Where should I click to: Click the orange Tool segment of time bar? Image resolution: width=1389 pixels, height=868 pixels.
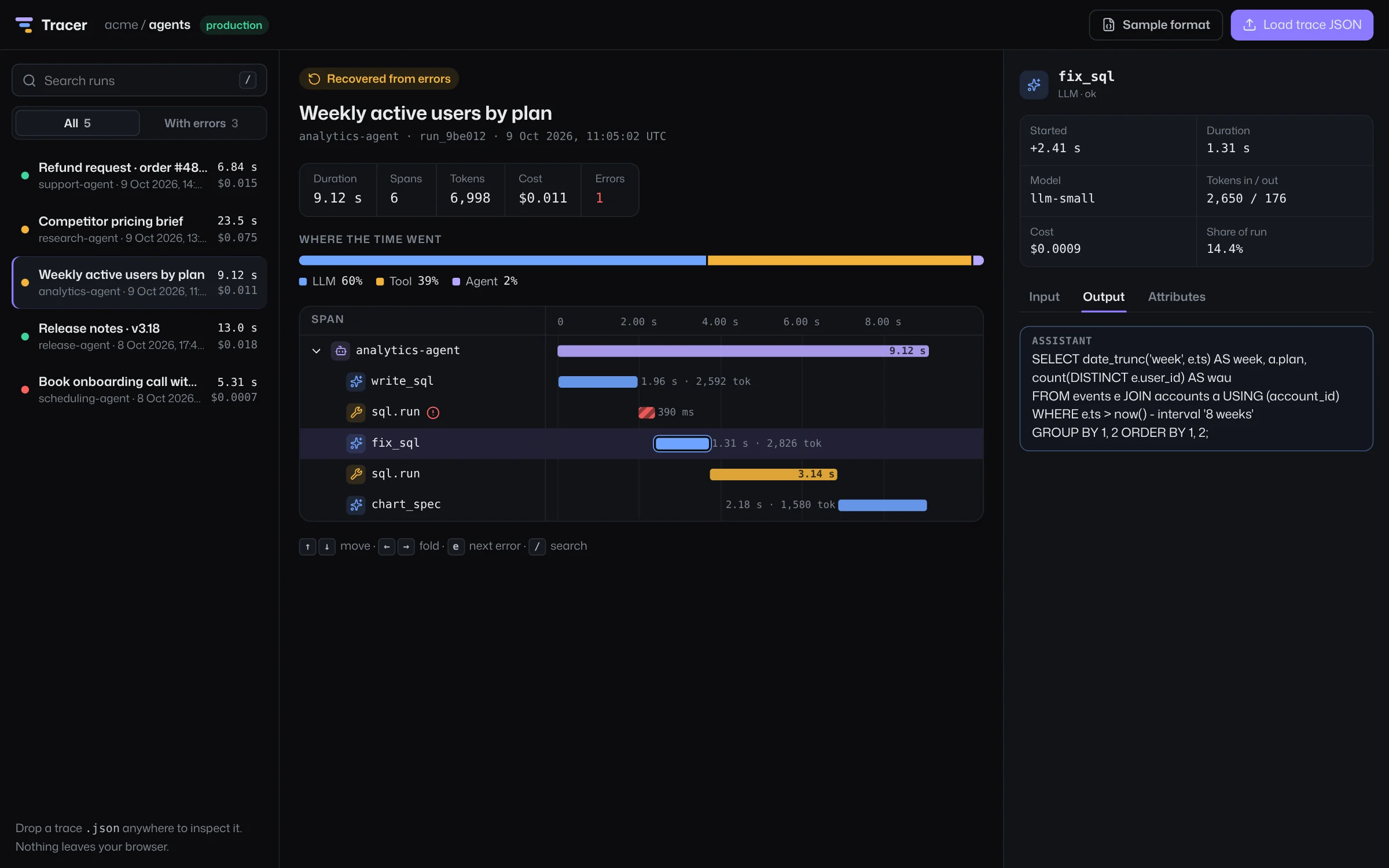(839, 260)
